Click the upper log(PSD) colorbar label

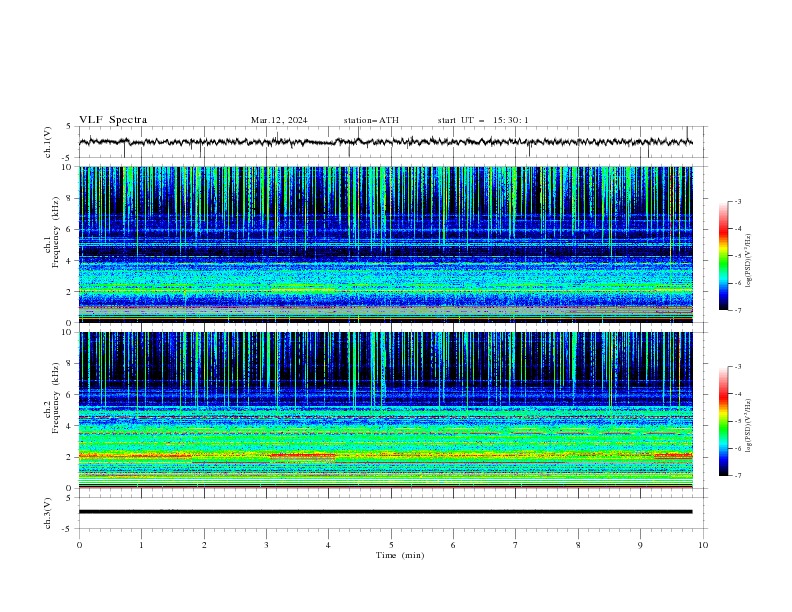tap(749, 261)
